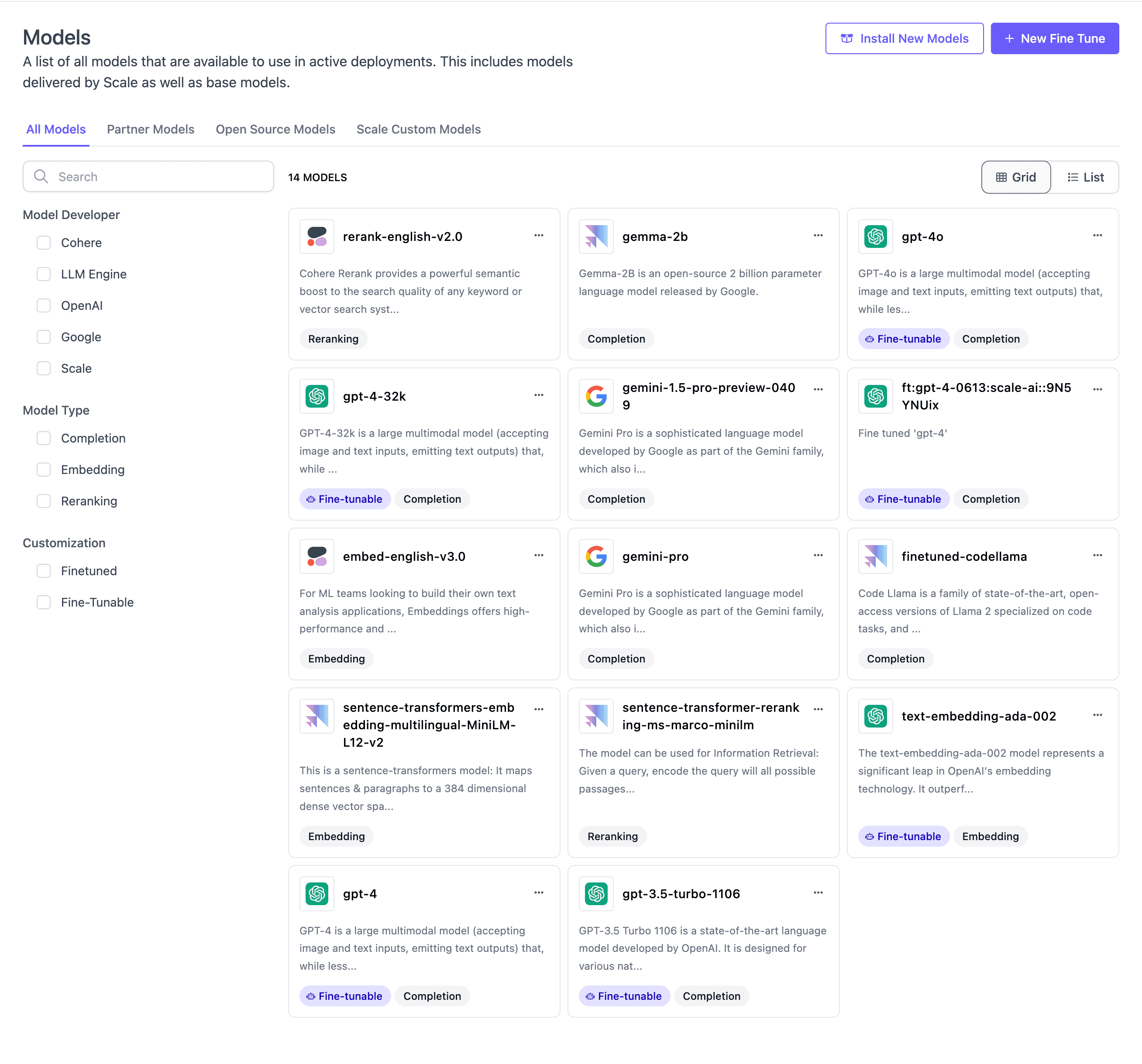This screenshot has height=1064, width=1142.
Task: Click the embed-english-v3.0 Cohere logo icon
Action: tap(316, 556)
